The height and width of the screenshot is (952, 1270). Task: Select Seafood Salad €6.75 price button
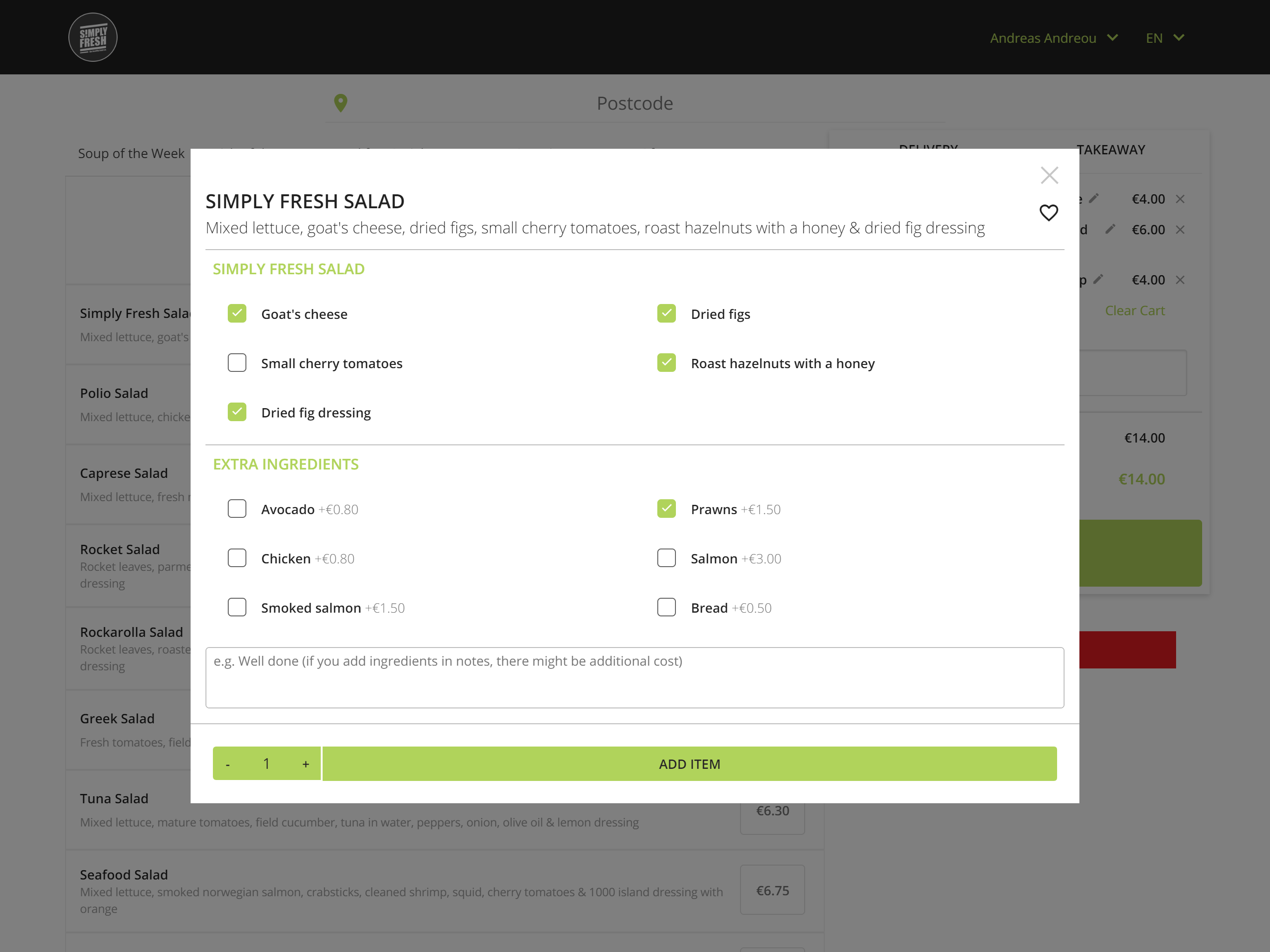(x=772, y=890)
